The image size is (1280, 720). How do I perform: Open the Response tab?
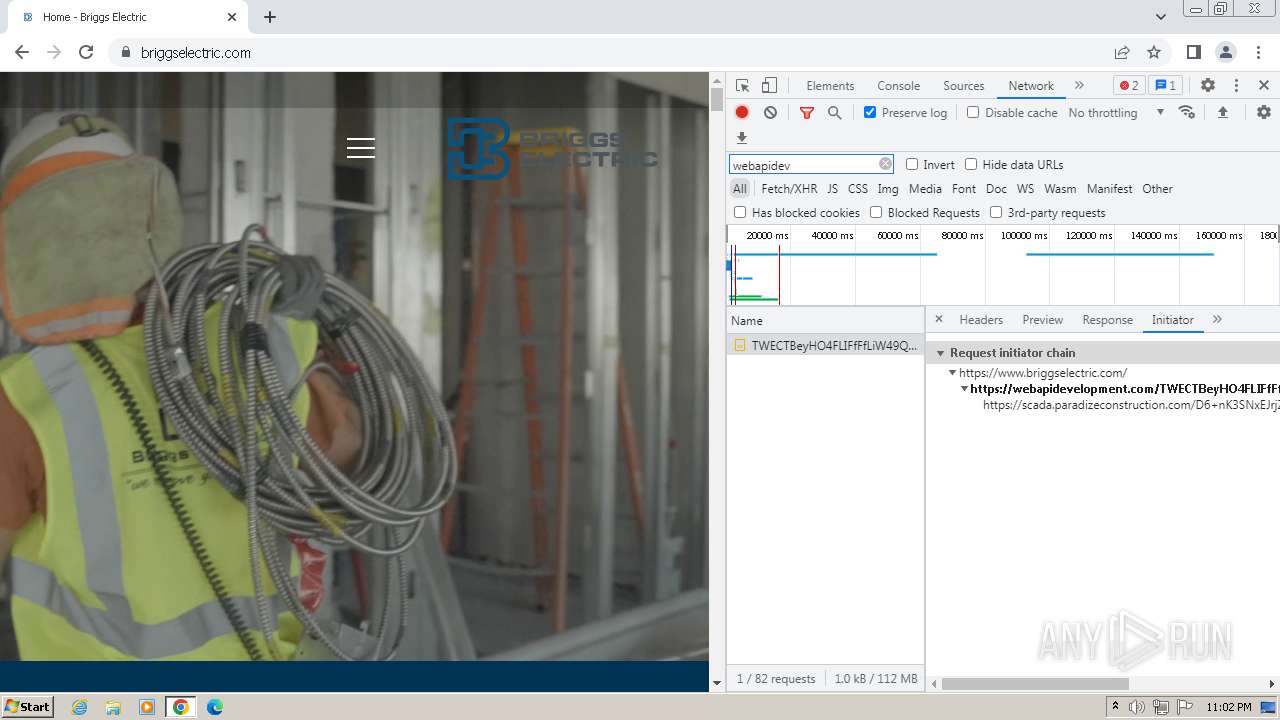(x=1107, y=319)
